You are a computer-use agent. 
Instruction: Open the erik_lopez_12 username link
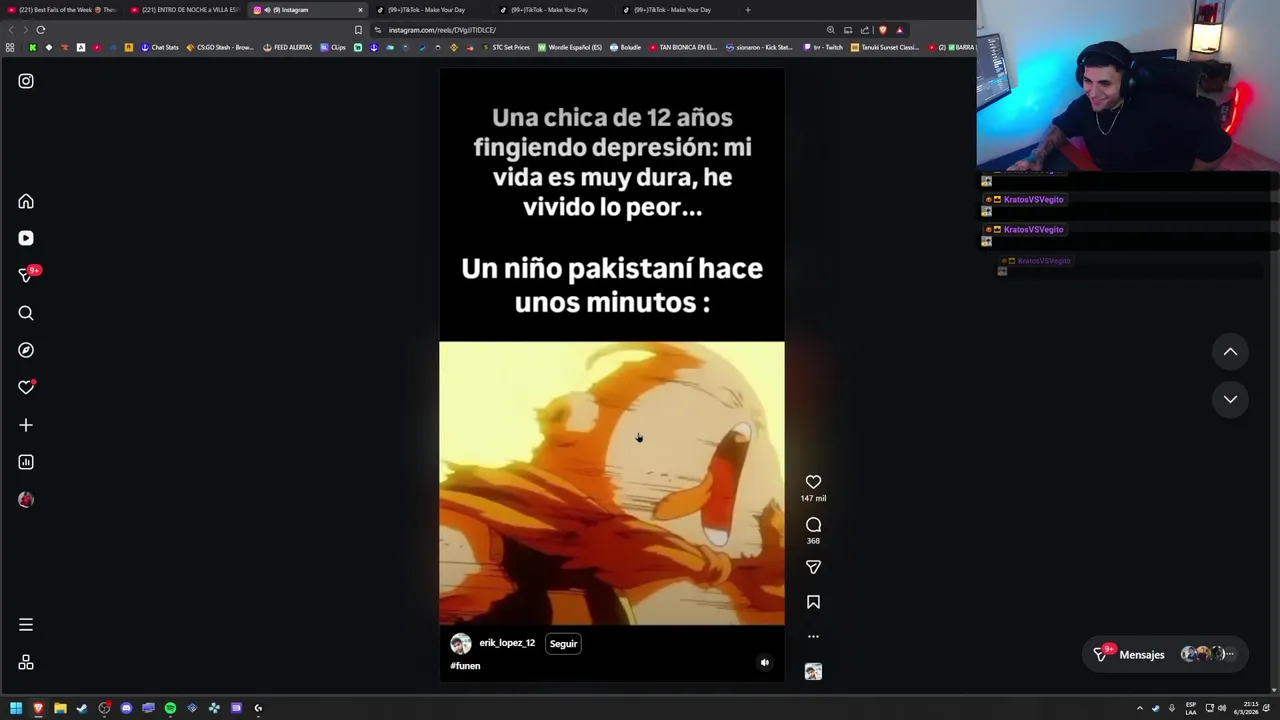pyautogui.click(x=507, y=643)
